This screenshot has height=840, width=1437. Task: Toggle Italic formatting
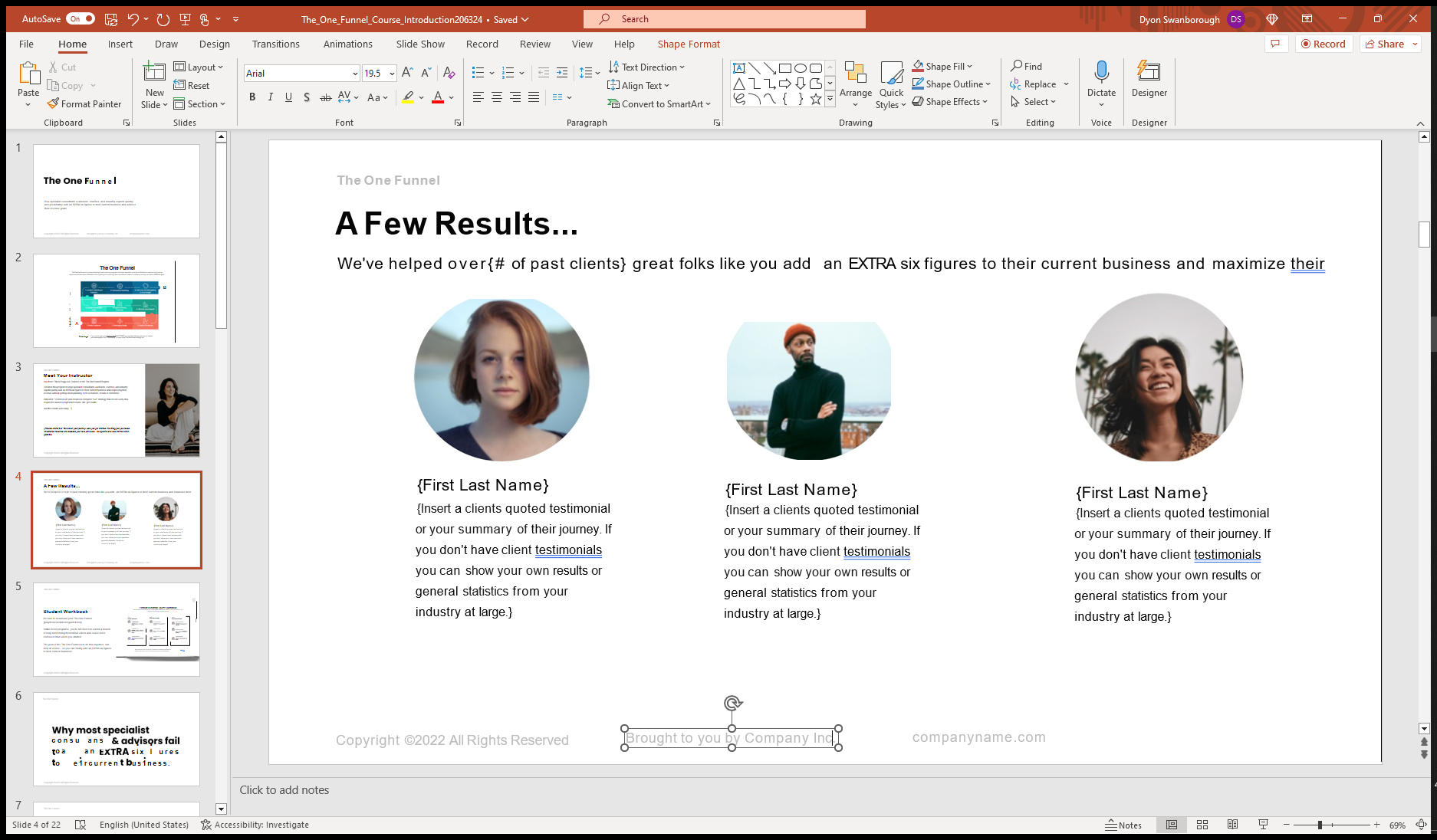[270, 97]
